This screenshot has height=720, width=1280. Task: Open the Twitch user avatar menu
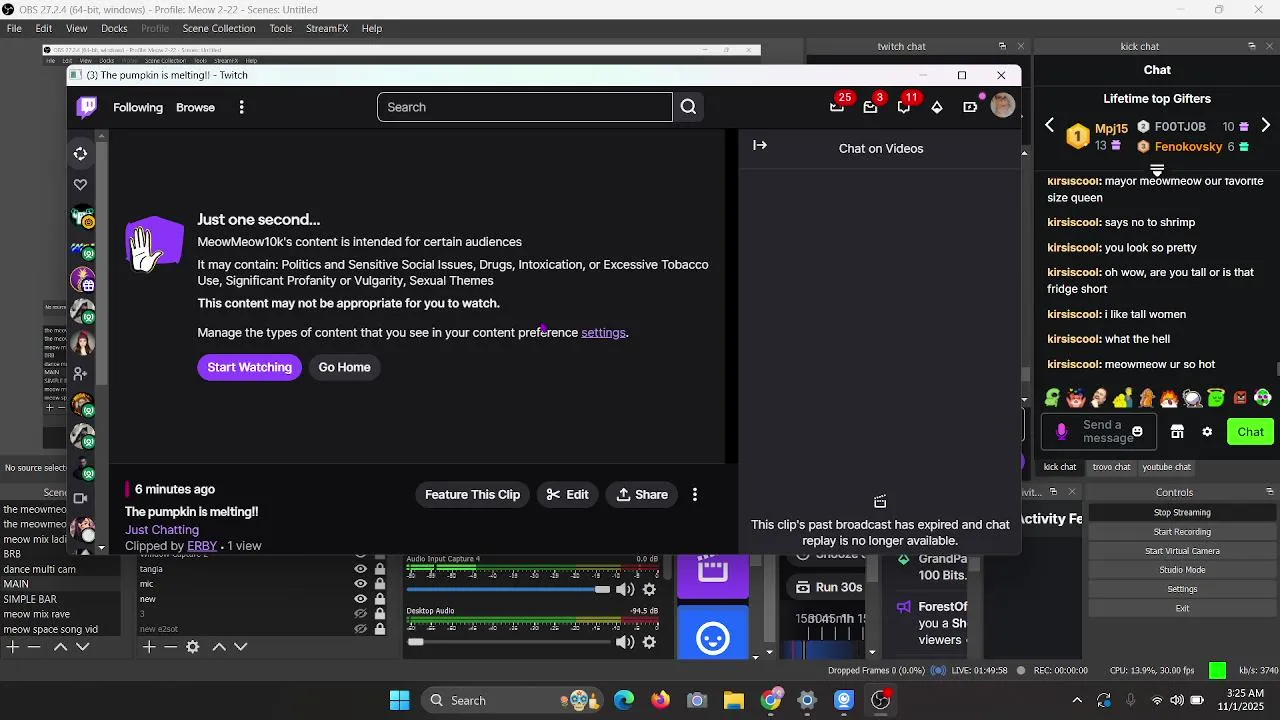click(x=1002, y=106)
